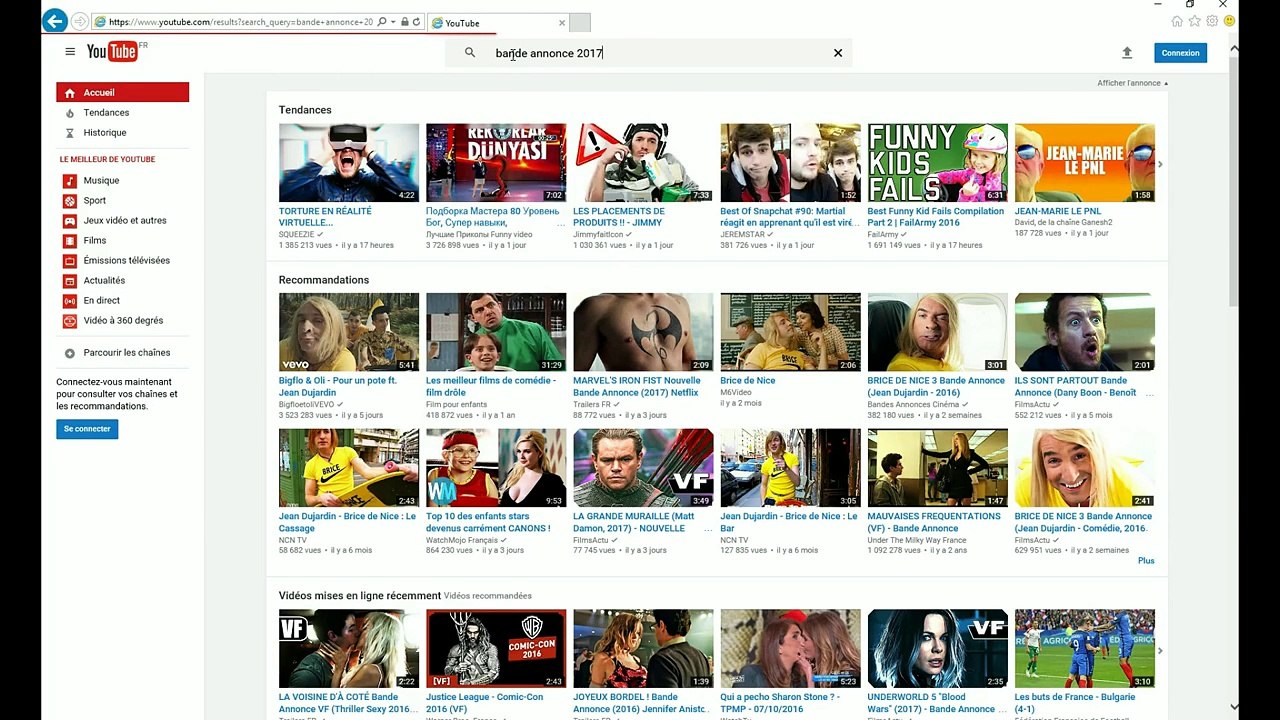Open the 'UNDERWORLD 5 Blood Wars' thumbnail
This screenshot has height=720, width=1280.
tap(937, 649)
